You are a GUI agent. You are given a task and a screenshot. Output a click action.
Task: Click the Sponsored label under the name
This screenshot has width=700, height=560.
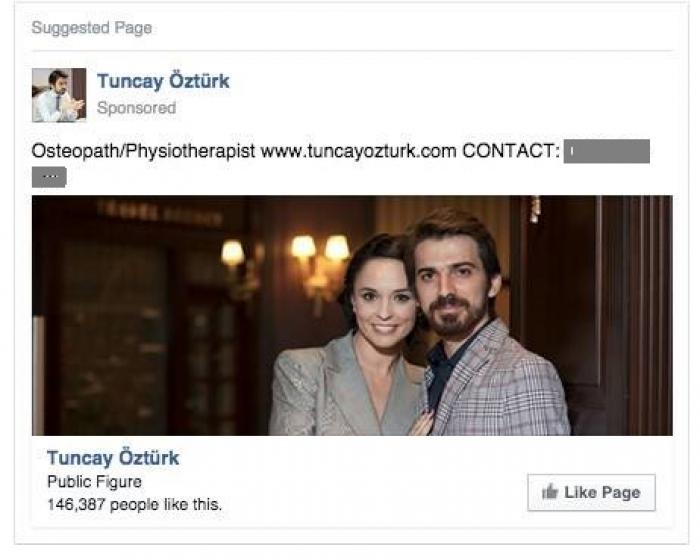coord(136,108)
